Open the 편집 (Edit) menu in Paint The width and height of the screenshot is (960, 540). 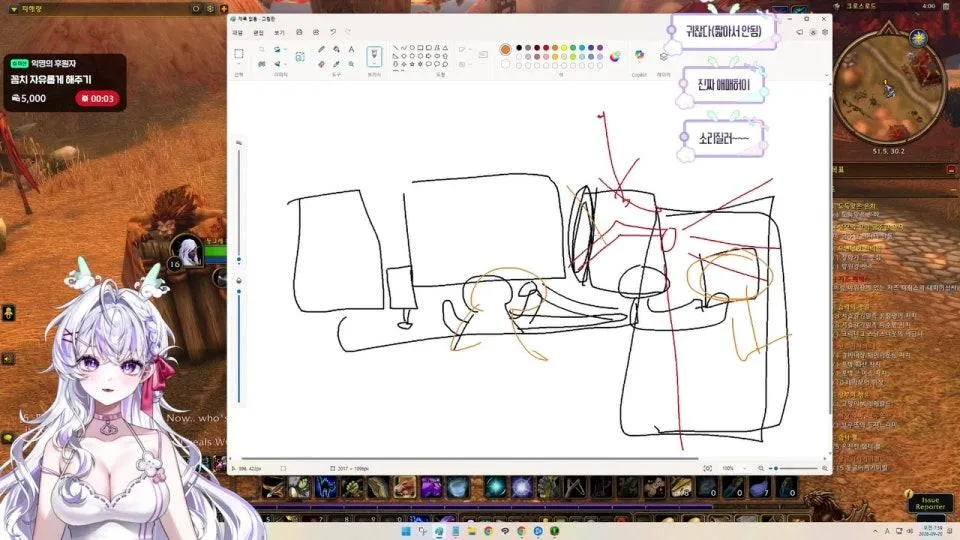click(x=258, y=32)
